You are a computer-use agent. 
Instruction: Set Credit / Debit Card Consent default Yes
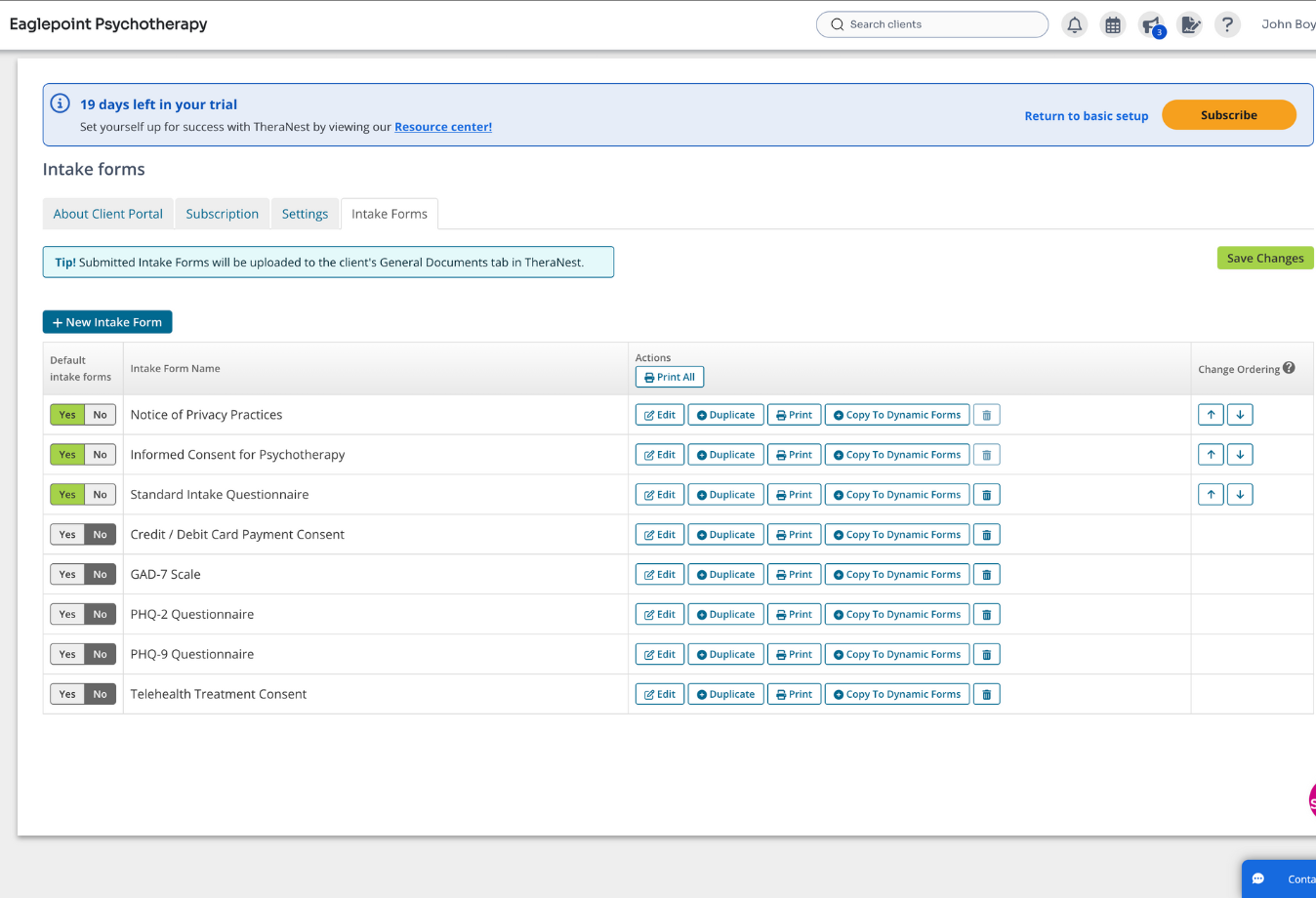[67, 535]
